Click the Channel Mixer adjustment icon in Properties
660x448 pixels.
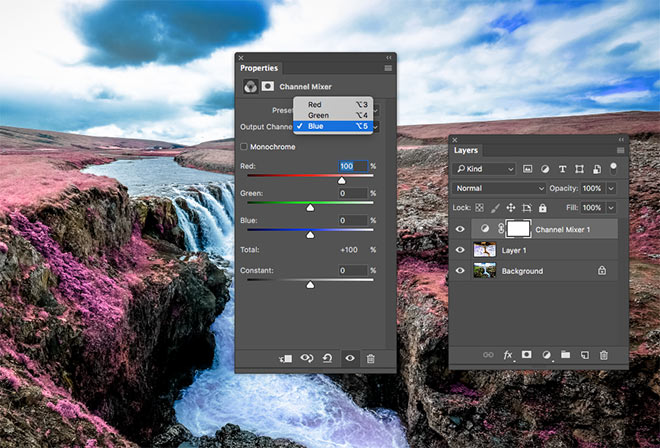point(250,86)
